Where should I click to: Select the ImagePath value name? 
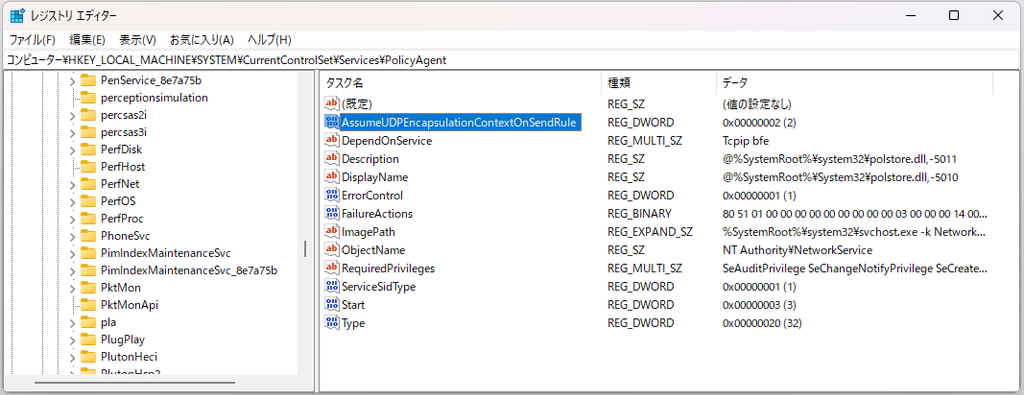tap(368, 232)
